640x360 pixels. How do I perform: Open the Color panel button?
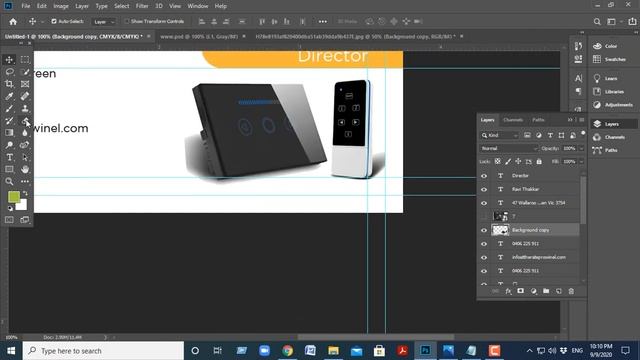611,46
